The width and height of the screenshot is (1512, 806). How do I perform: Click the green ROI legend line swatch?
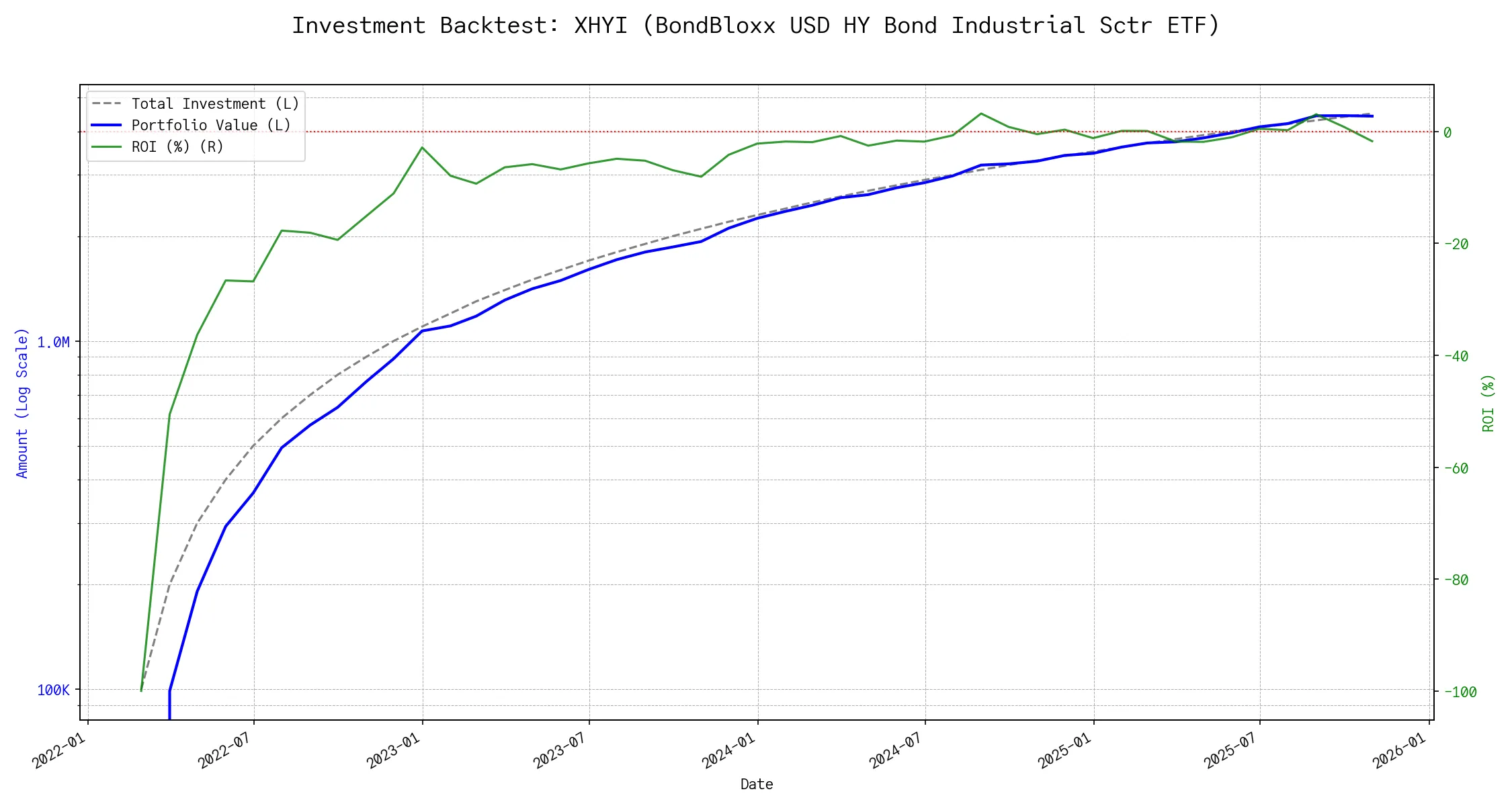tap(106, 147)
